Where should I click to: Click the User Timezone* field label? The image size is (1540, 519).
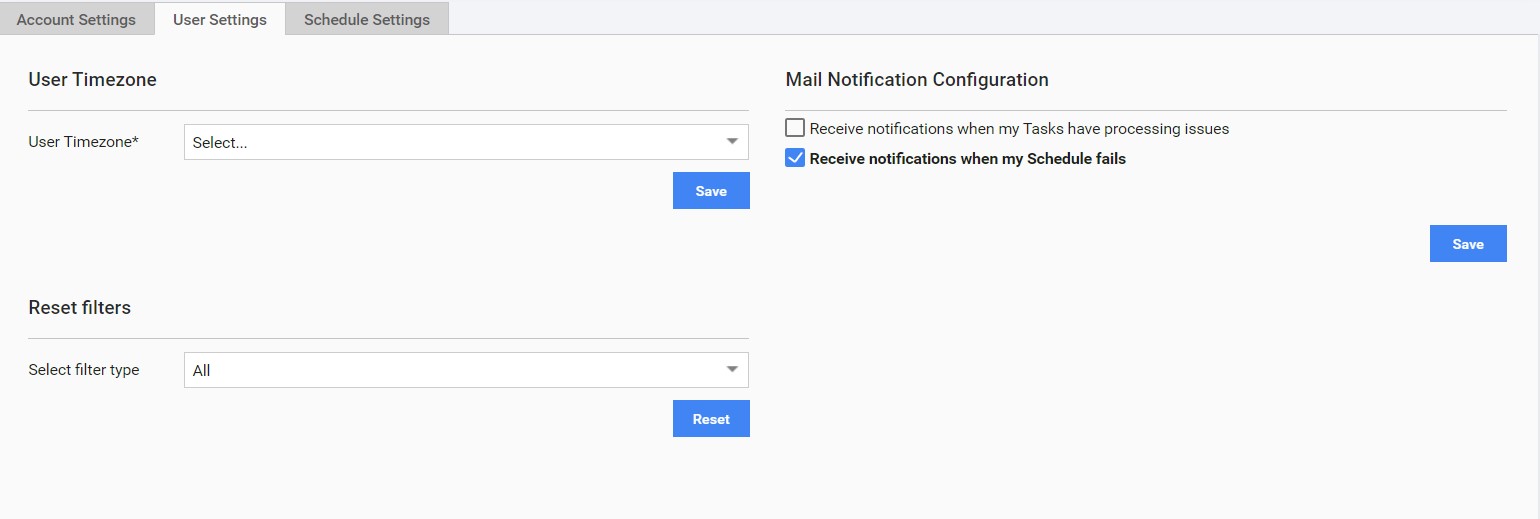[84, 142]
